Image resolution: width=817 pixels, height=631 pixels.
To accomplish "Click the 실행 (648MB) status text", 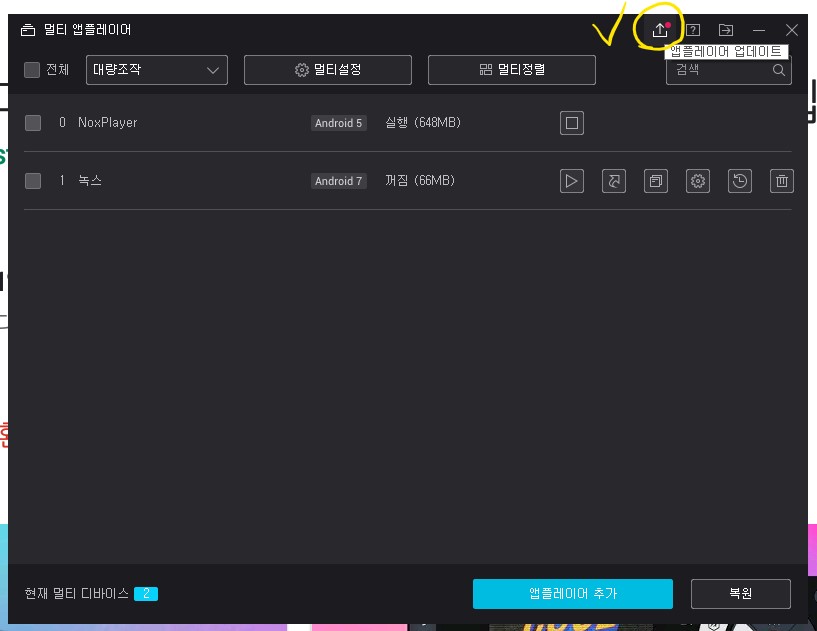I will pyautogui.click(x=423, y=122).
